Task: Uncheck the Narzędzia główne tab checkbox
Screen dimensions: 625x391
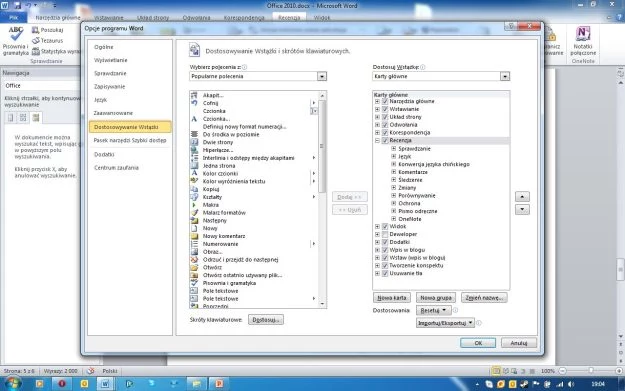Action: tap(385, 101)
